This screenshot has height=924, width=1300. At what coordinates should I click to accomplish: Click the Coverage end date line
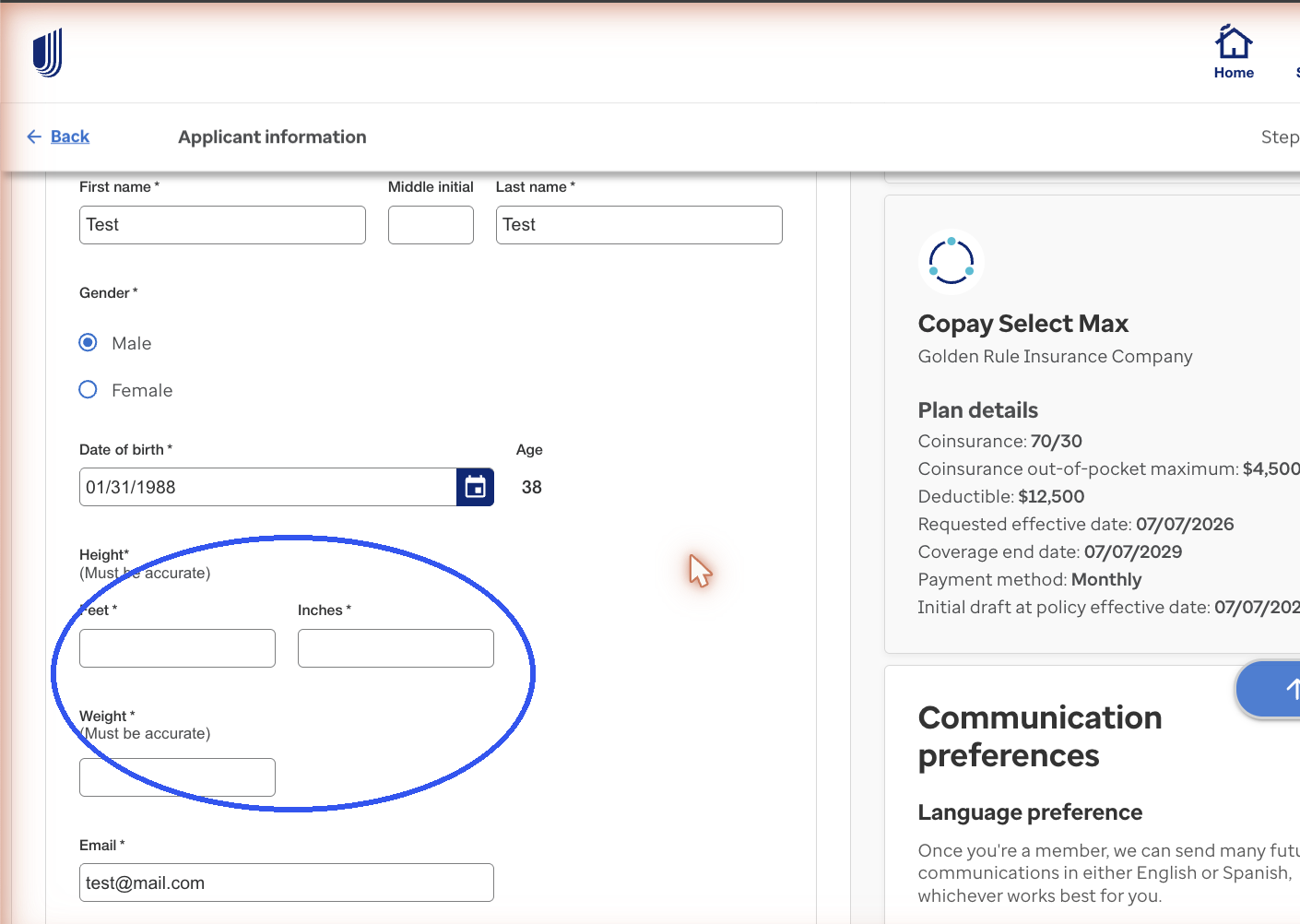point(1050,551)
